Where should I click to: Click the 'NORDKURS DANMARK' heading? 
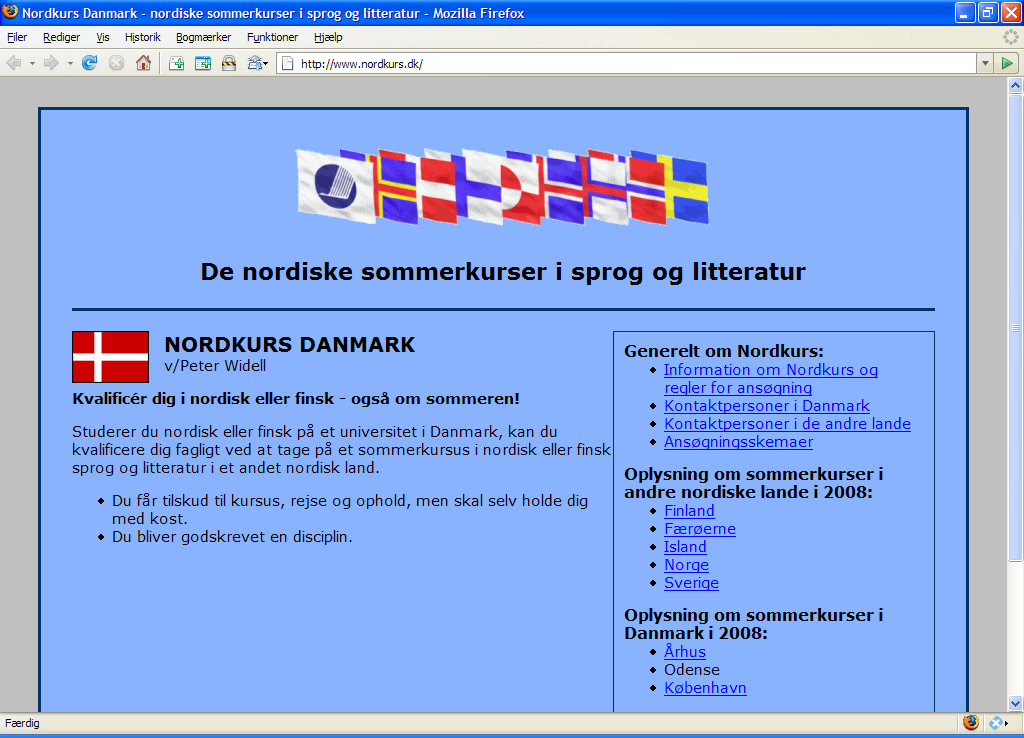click(289, 344)
